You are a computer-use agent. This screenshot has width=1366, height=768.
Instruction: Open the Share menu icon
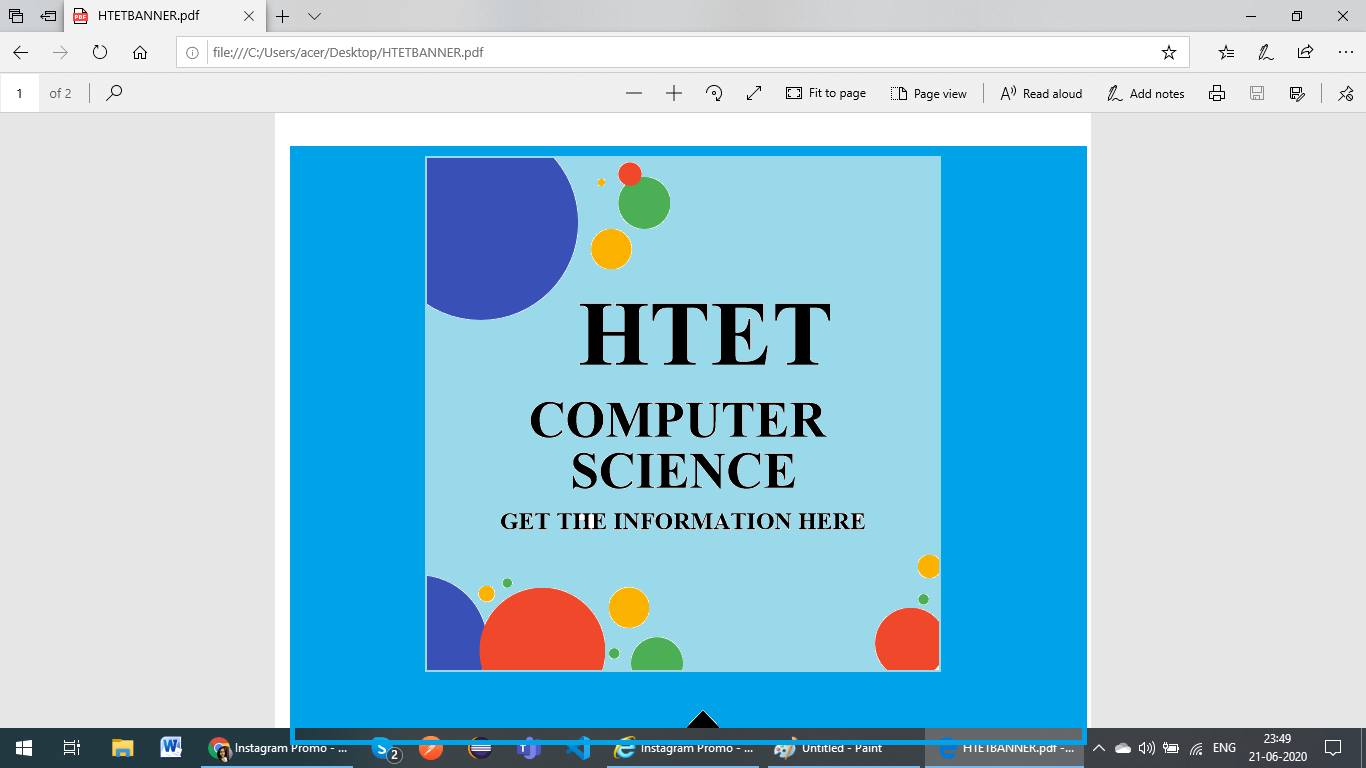tap(1305, 52)
